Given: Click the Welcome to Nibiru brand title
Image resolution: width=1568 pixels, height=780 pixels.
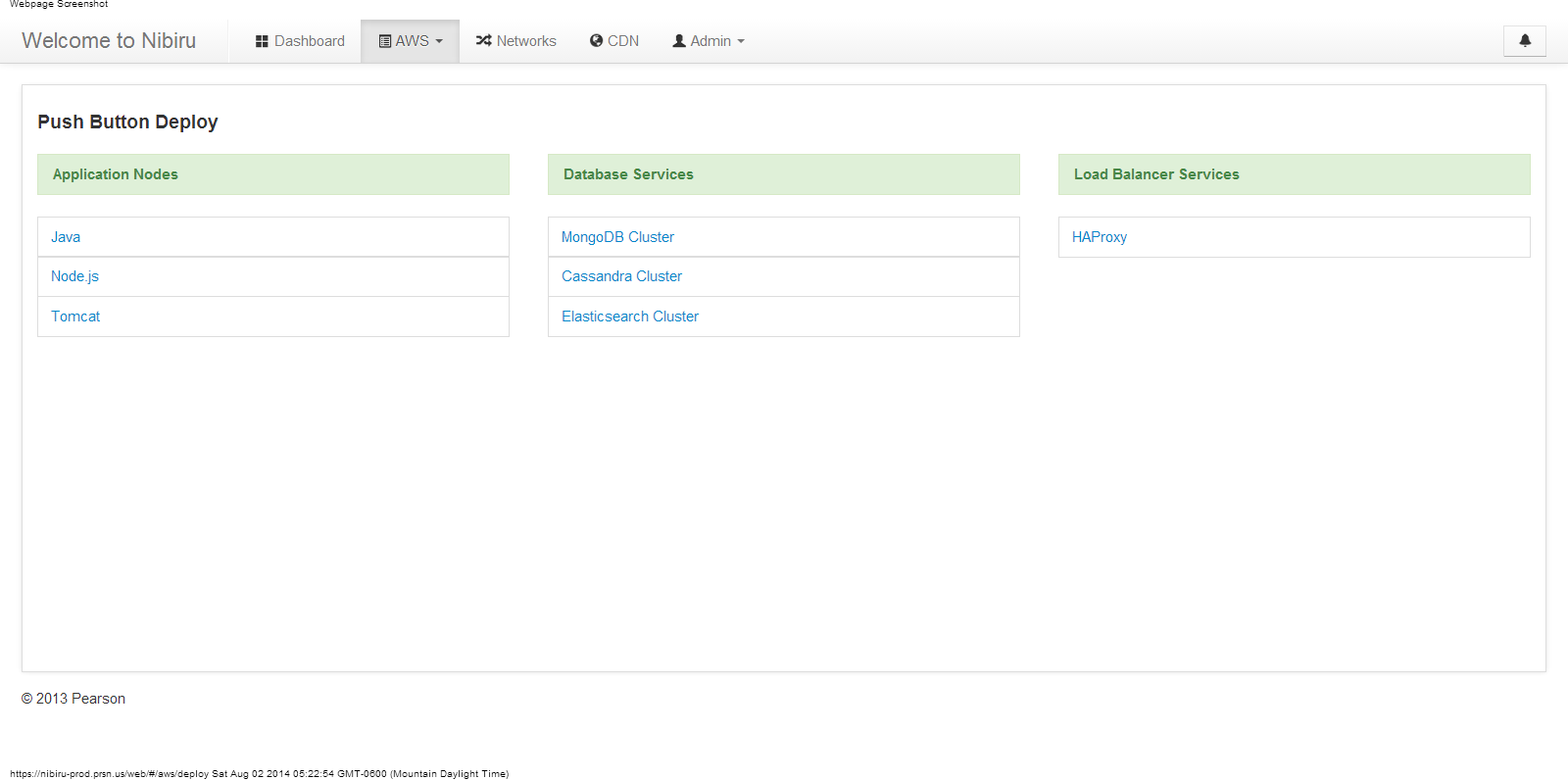Looking at the screenshot, I should tap(109, 41).
